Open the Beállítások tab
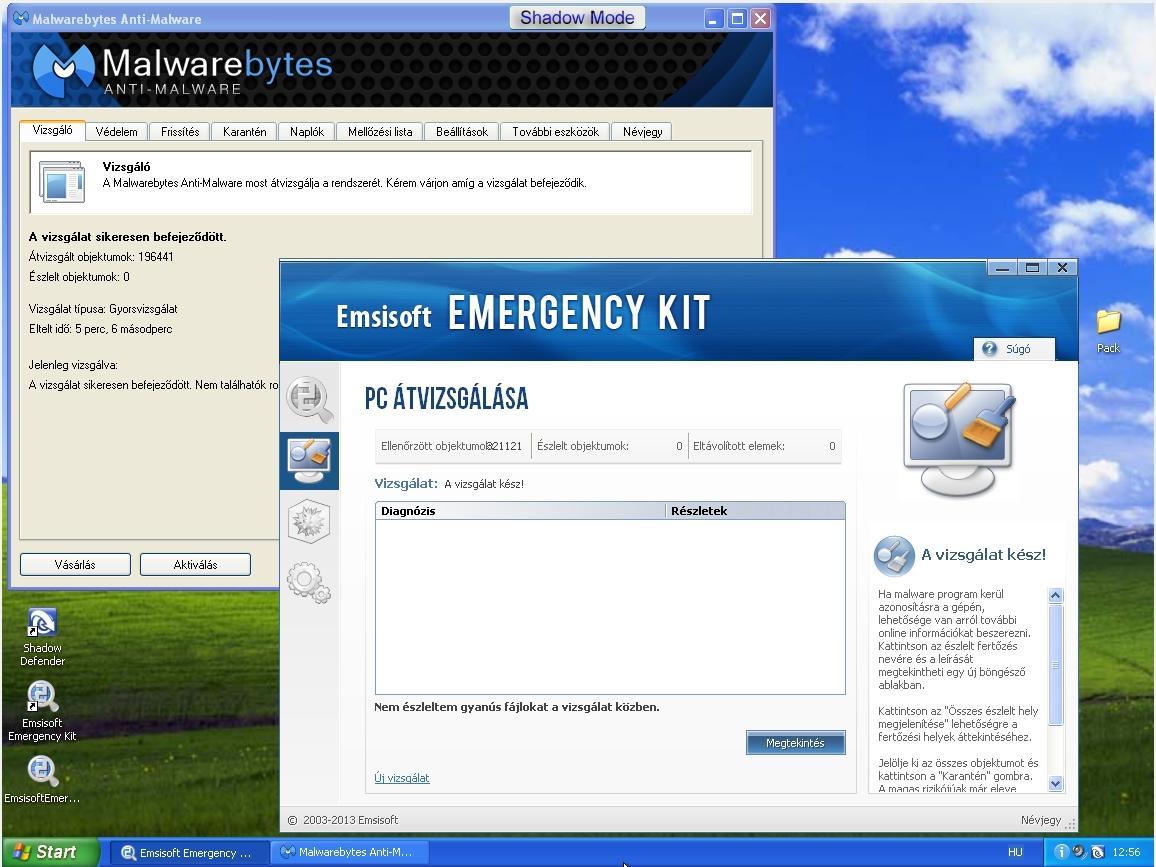Image resolution: width=1156 pixels, height=867 pixels. (462, 131)
